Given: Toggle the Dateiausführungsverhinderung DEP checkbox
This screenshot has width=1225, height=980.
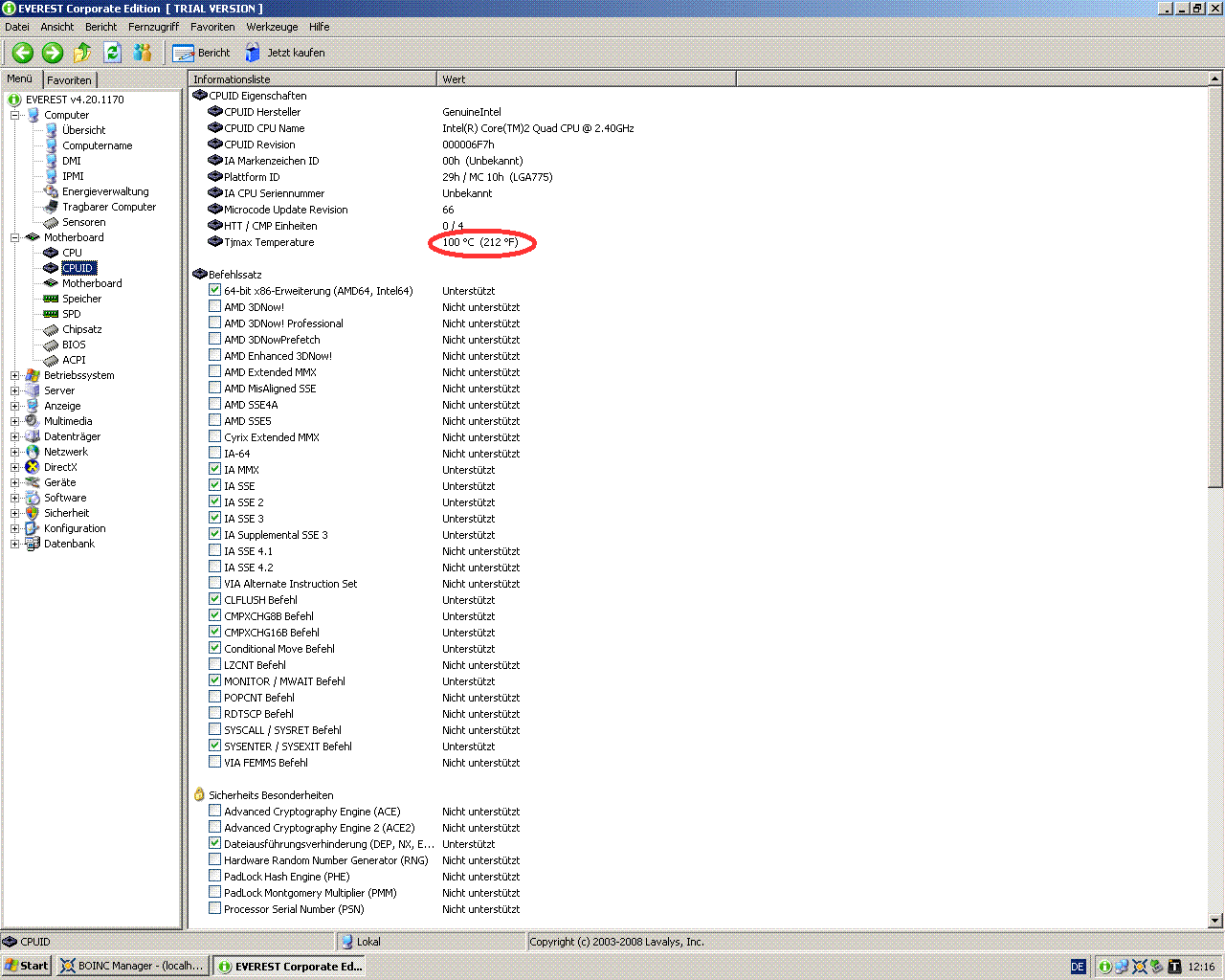Looking at the screenshot, I should (x=215, y=843).
